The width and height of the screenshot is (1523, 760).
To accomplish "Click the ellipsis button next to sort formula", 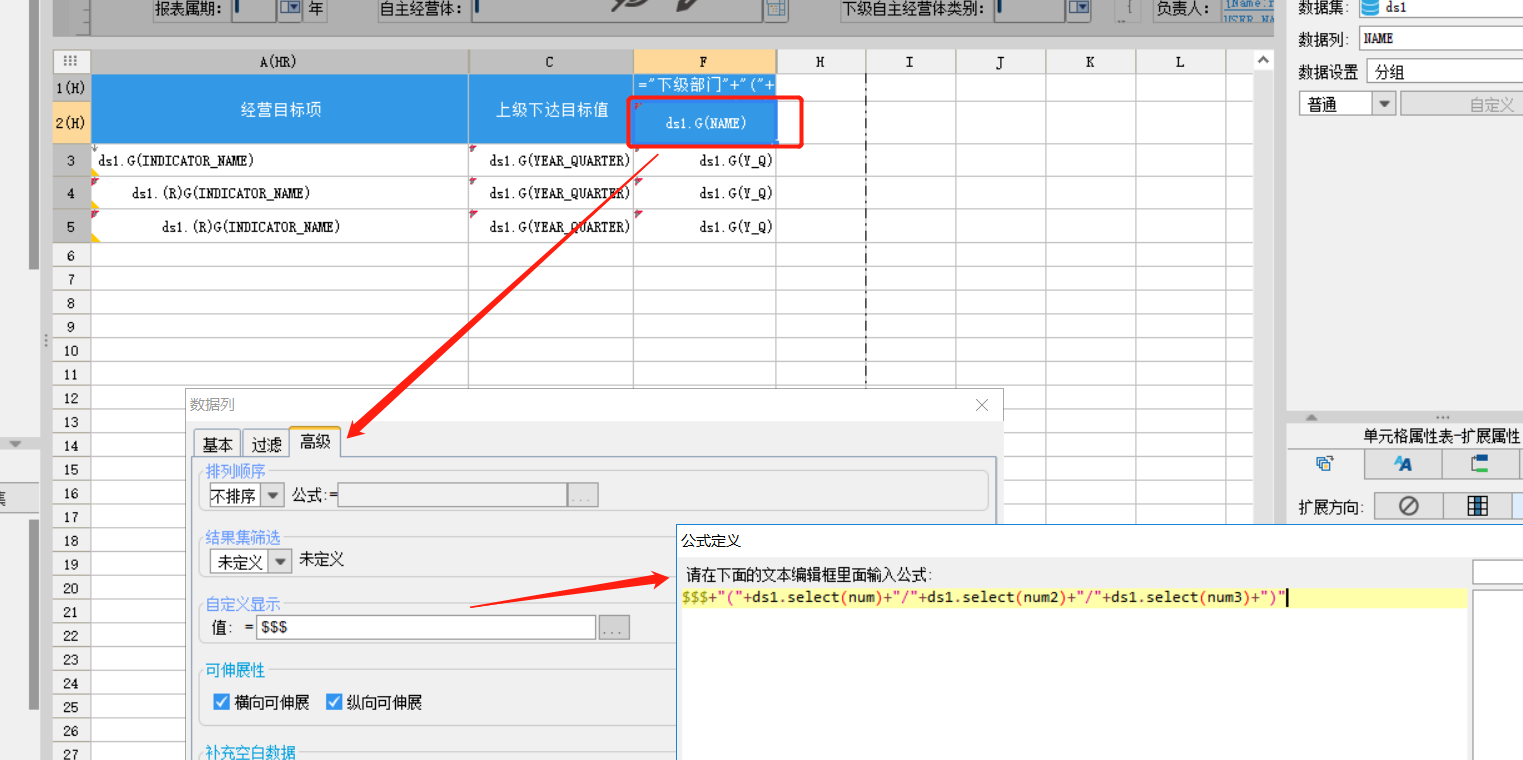I will pyautogui.click(x=583, y=495).
